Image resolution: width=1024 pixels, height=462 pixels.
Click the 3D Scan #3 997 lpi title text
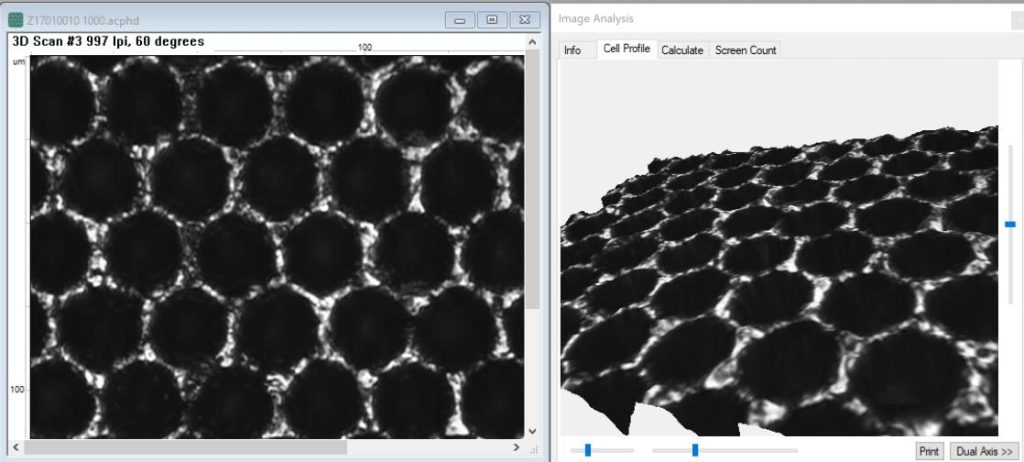[108, 41]
